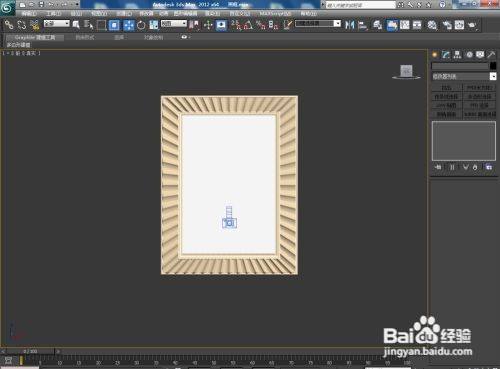
Task: Open the Curve Editor icon
Action: pyautogui.click(x=405, y=25)
